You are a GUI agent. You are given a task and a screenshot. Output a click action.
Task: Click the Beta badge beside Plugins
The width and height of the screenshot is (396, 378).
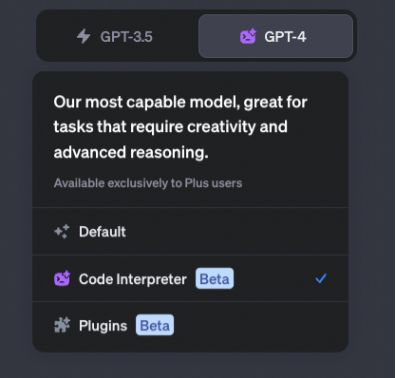click(x=155, y=325)
